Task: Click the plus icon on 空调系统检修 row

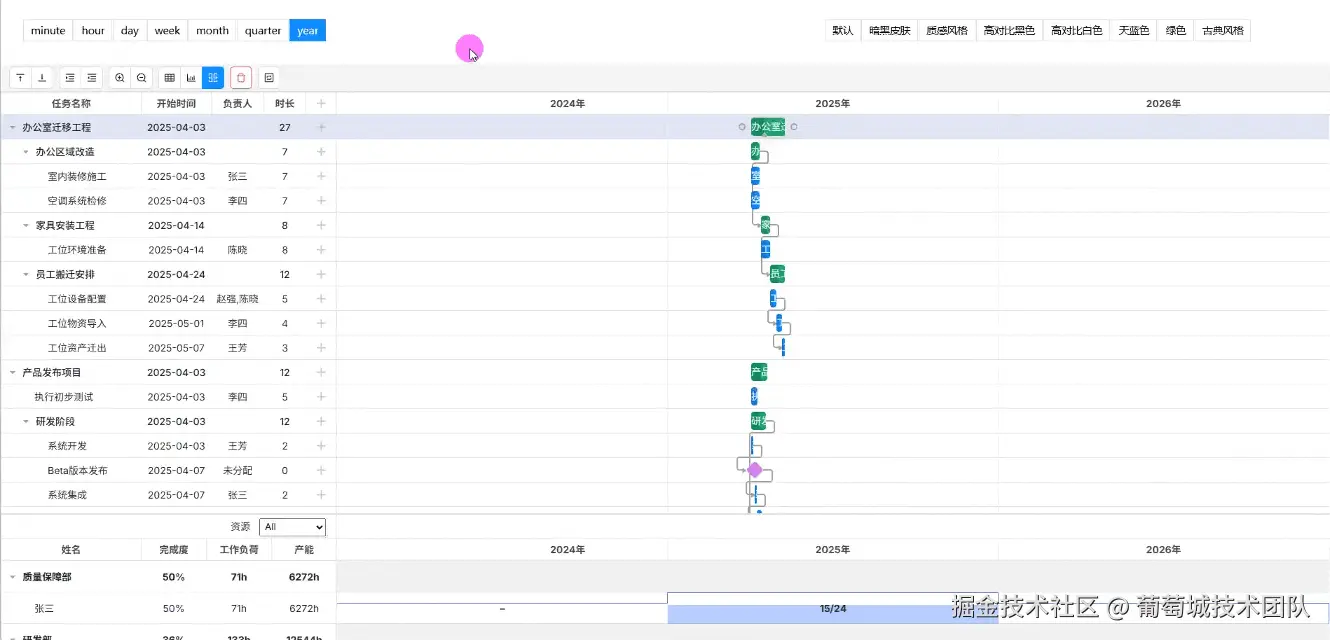Action: click(321, 201)
